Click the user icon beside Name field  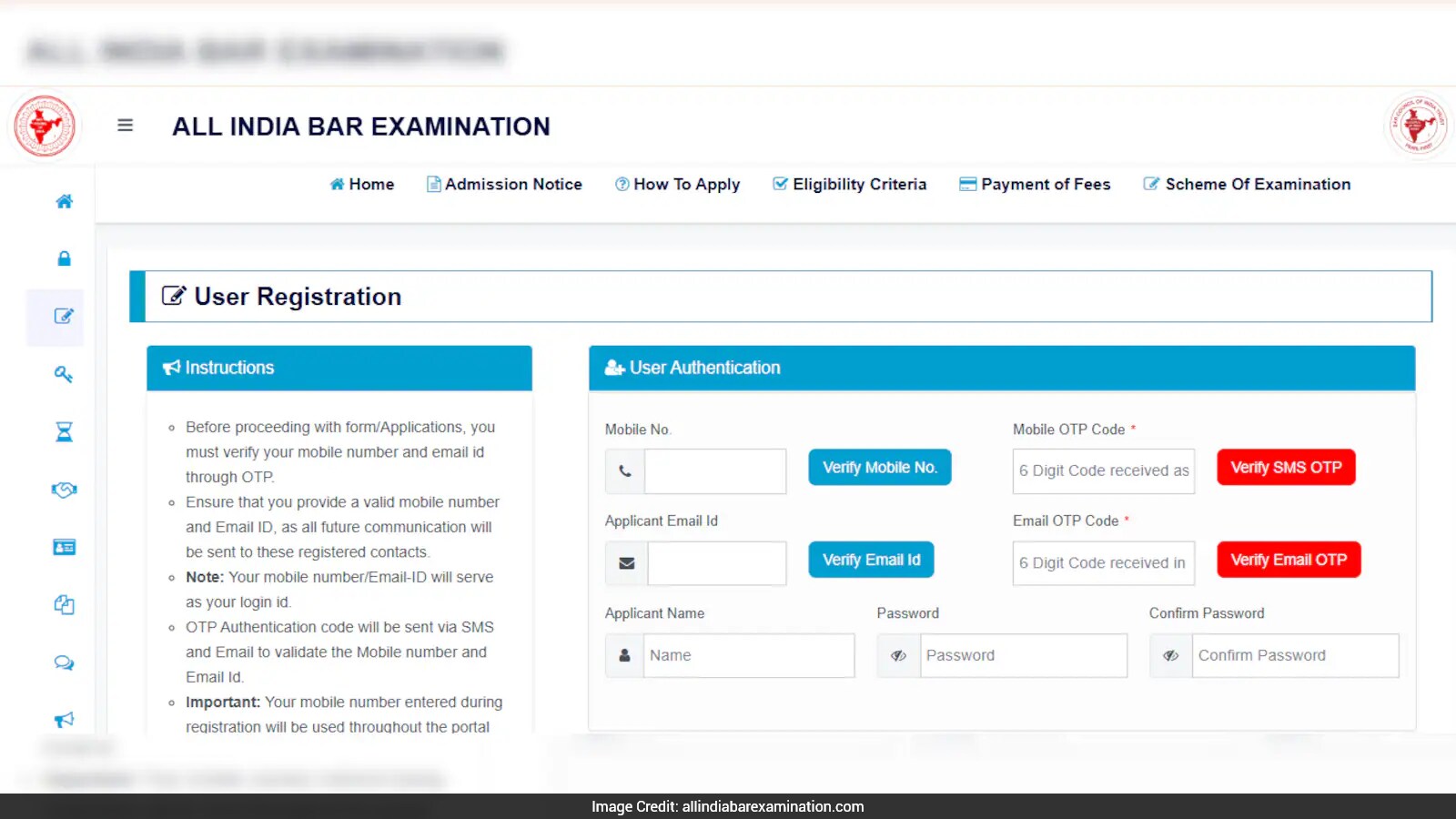coord(624,655)
